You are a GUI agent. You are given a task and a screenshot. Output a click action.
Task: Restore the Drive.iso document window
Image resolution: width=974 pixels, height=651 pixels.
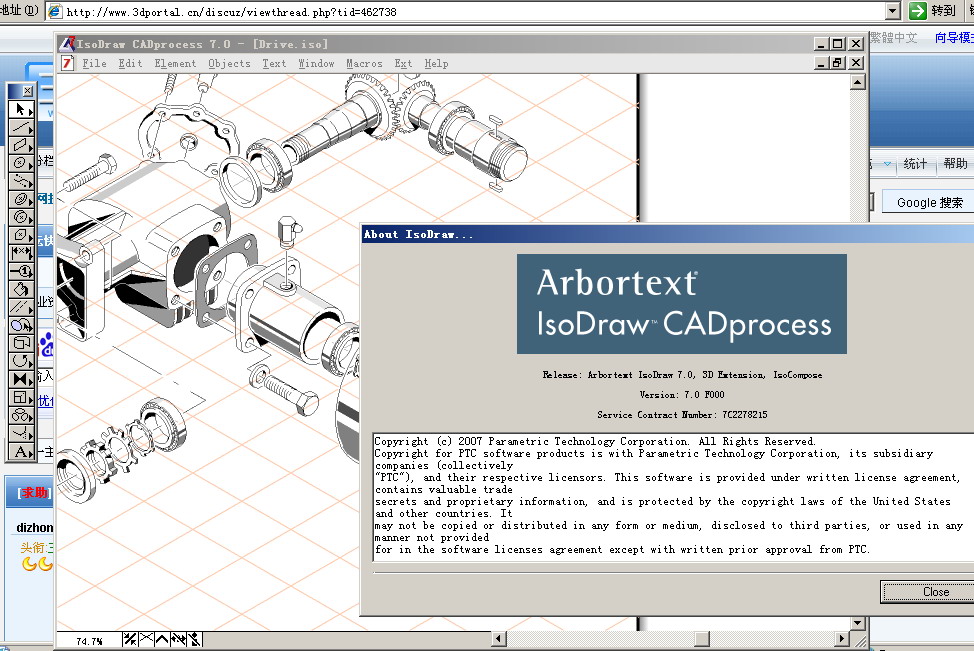pos(837,63)
